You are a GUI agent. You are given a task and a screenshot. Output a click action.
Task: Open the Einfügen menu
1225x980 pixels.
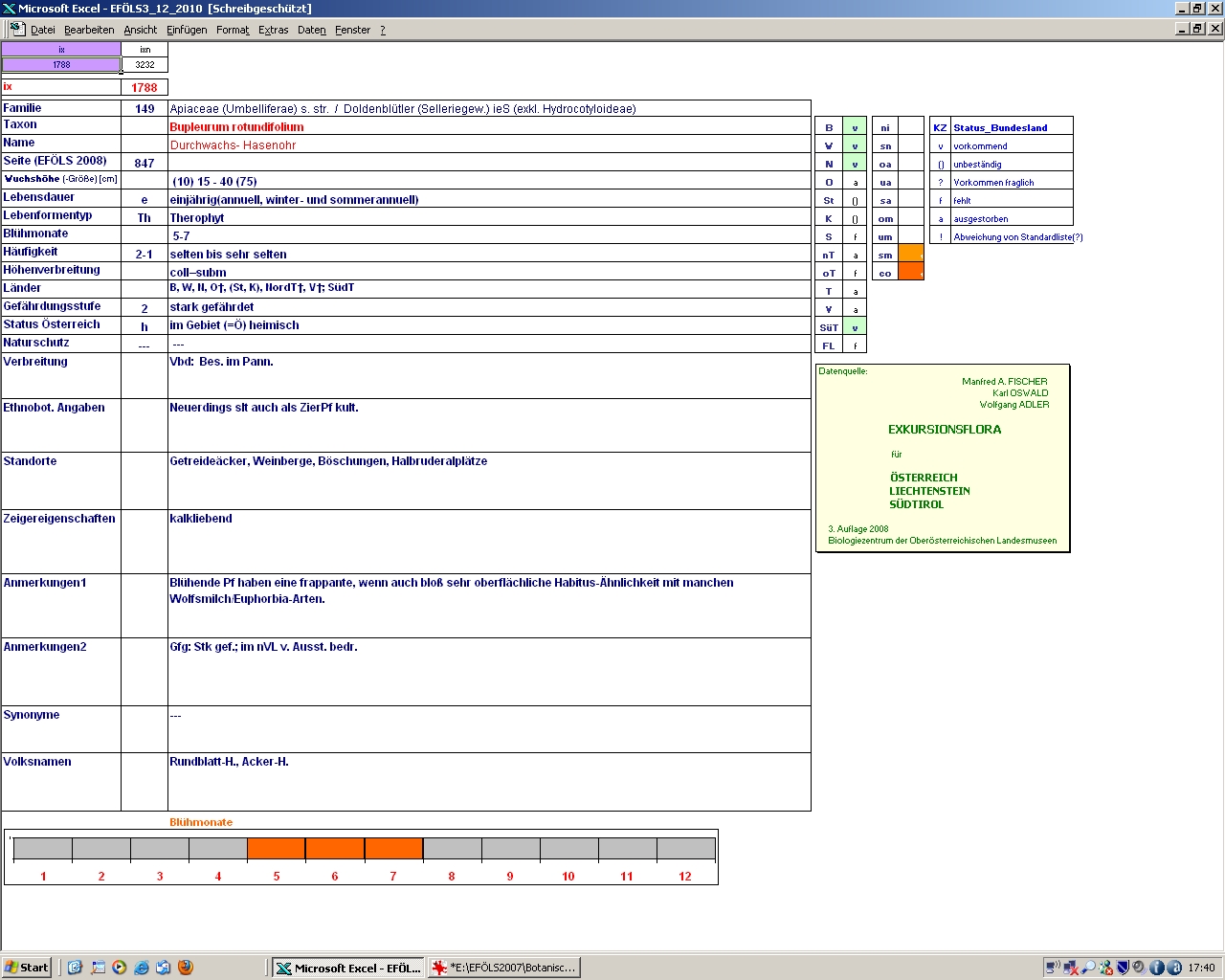click(187, 30)
